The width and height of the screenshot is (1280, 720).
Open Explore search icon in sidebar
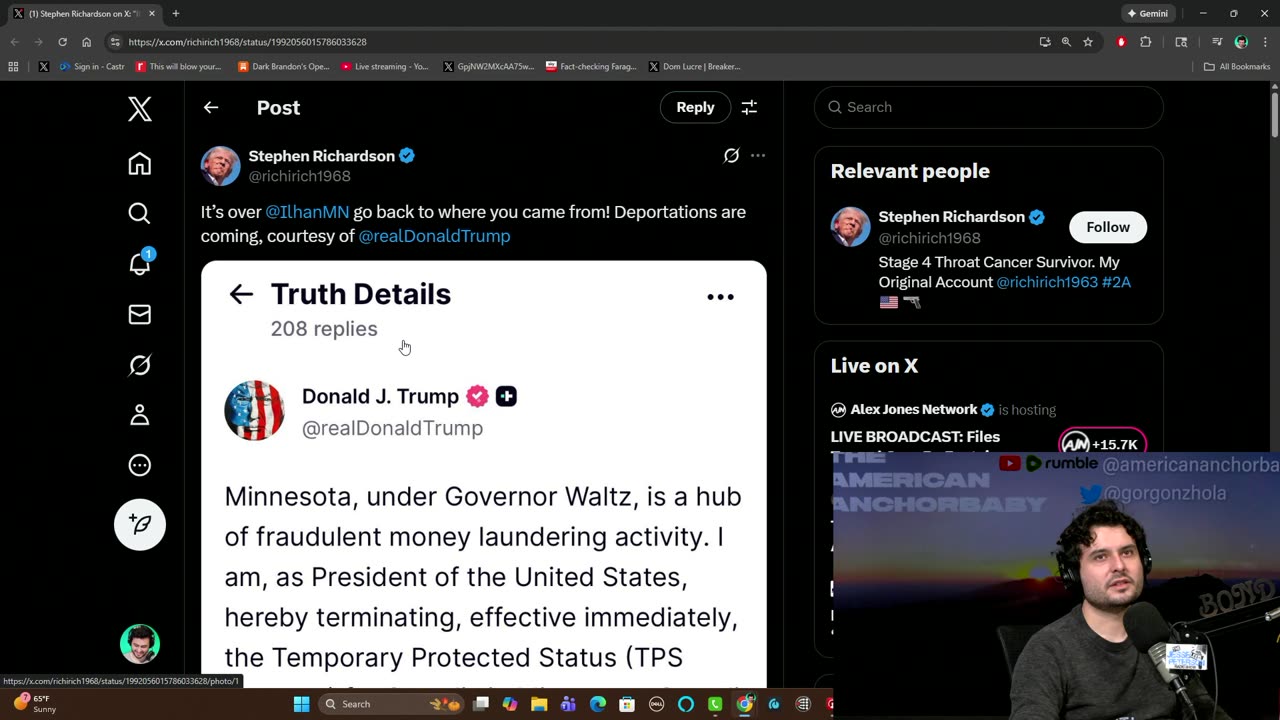click(x=140, y=213)
